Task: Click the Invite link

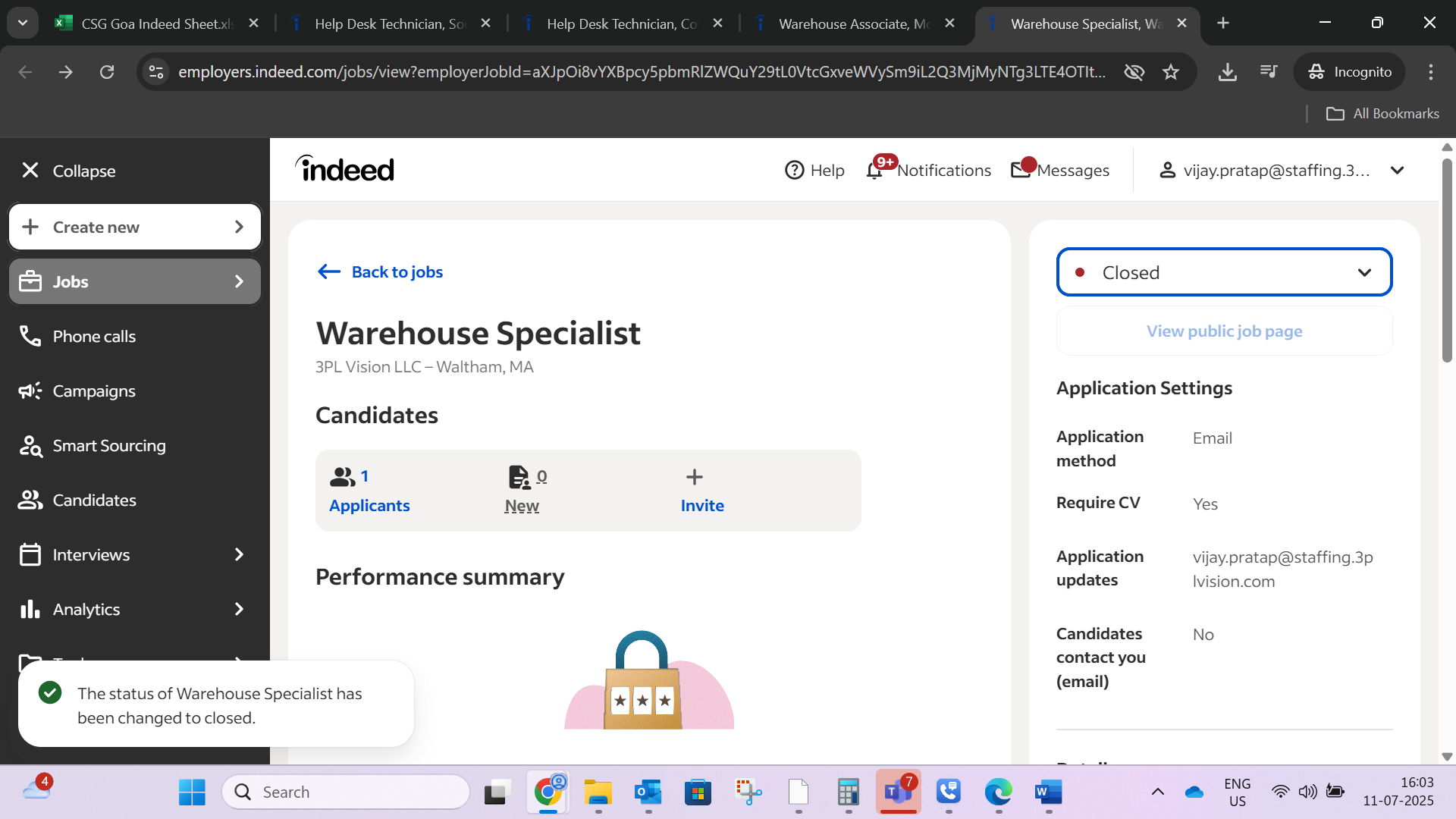Action: tap(702, 506)
